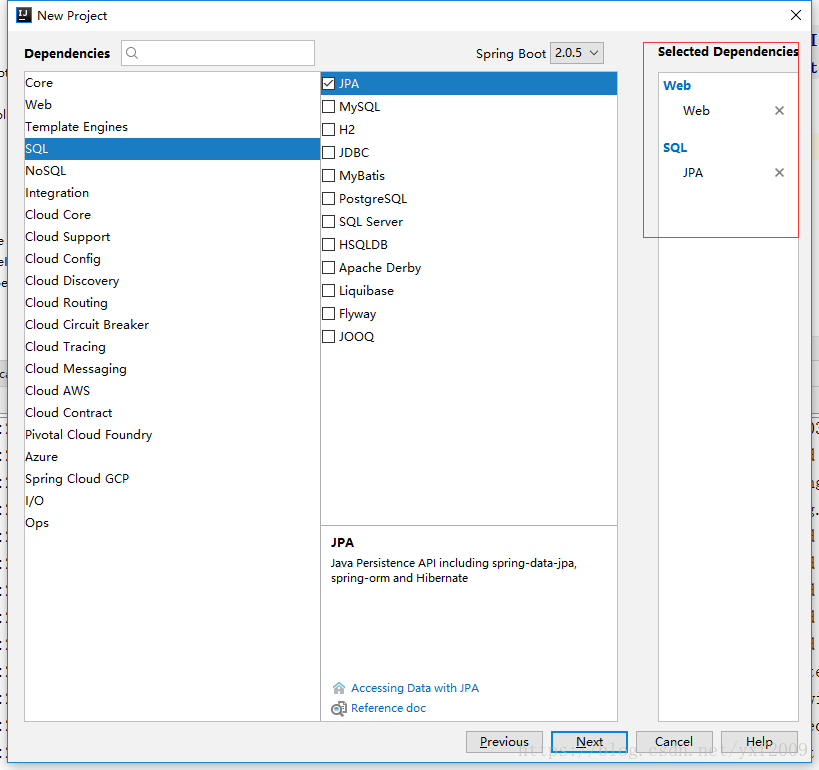Click the Next button
Image resolution: width=819 pixels, height=770 pixels.
pyautogui.click(x=589, y=742)
